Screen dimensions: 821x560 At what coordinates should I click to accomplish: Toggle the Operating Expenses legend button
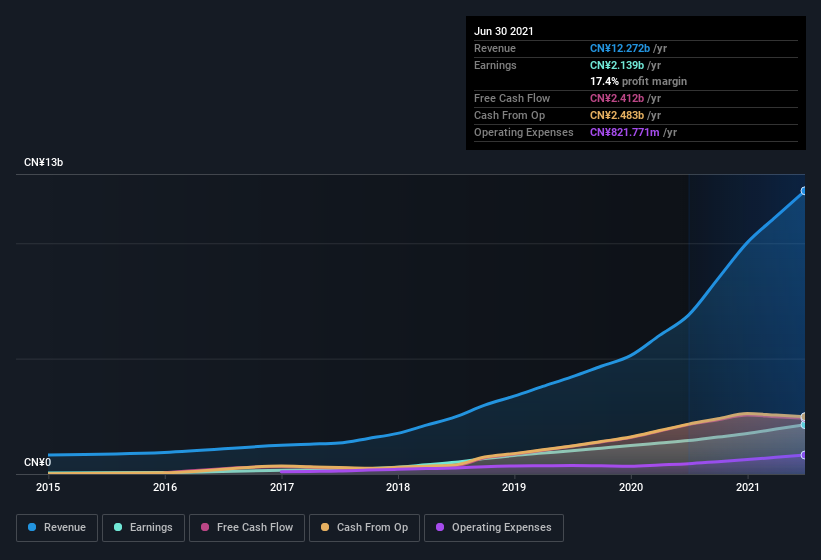coord(493,528)
